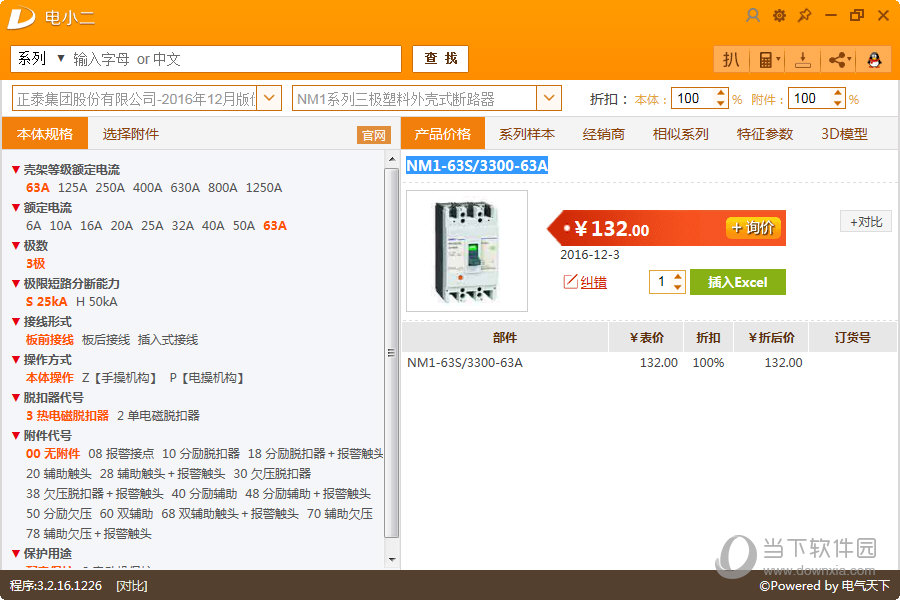Viewport: 900px width, 600px height.
Task: Click the 纠错 edit pencil icon
Action: [x=570, y=281]
